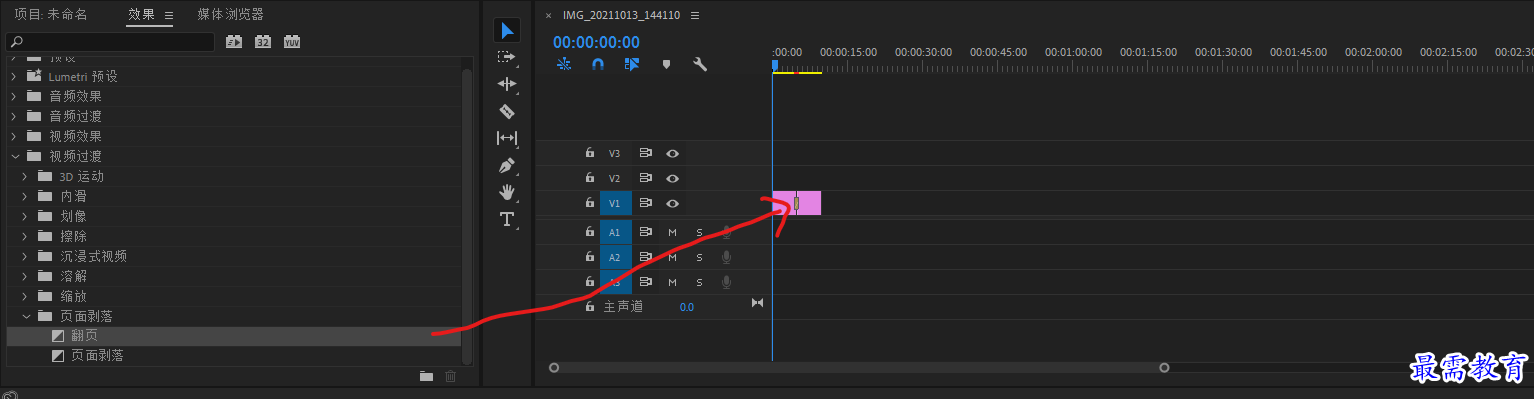1534x399 pixels.
Task: Toggle sync lock on A1 track
Action: pyautogui.click(x=646, y=232)
